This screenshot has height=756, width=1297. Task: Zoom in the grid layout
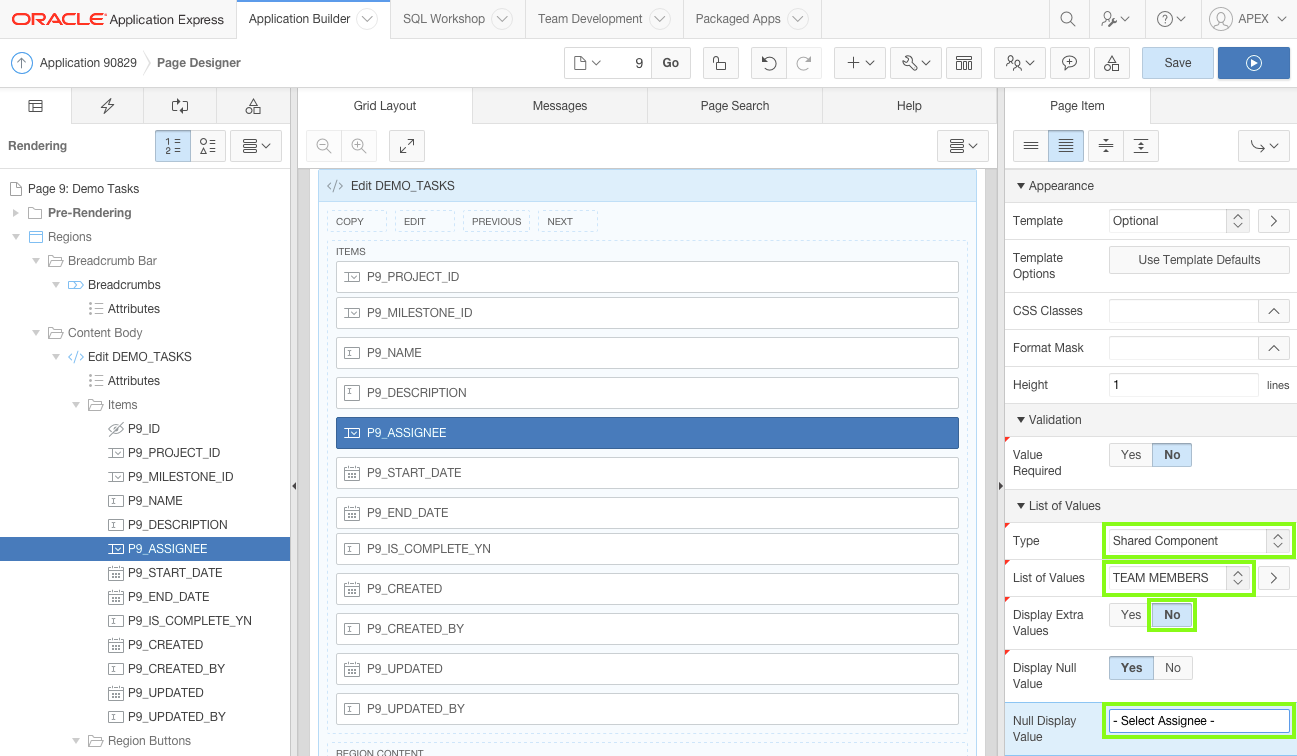point(358,146)
